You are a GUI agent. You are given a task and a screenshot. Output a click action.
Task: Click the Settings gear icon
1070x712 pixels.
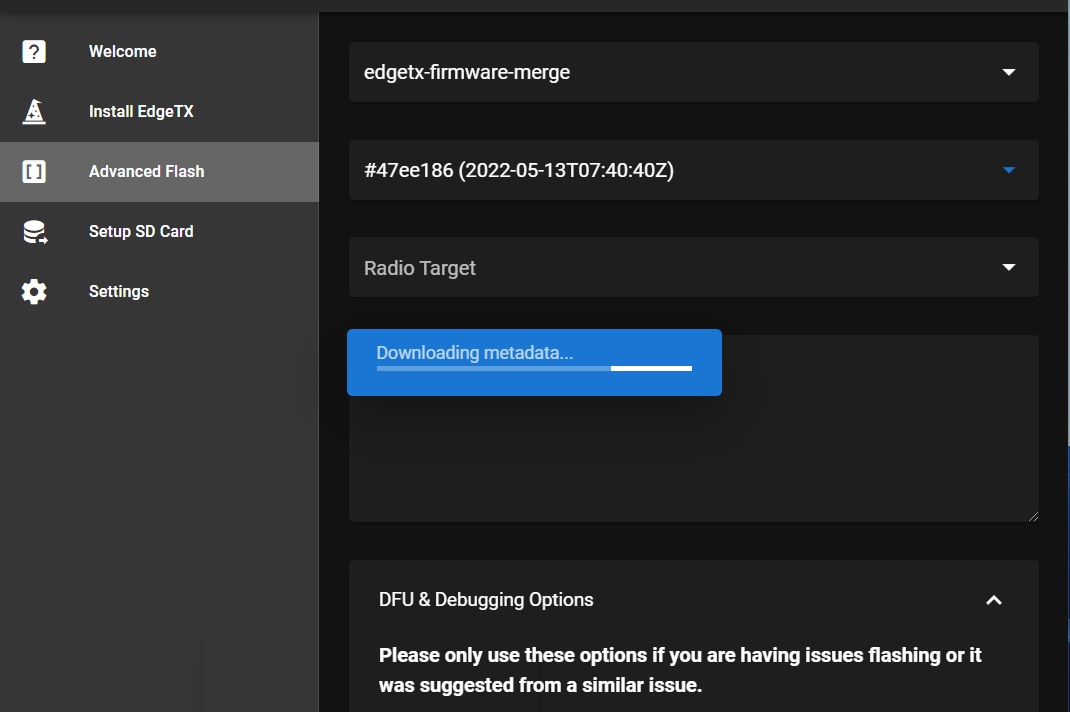[x=34, y=291]
